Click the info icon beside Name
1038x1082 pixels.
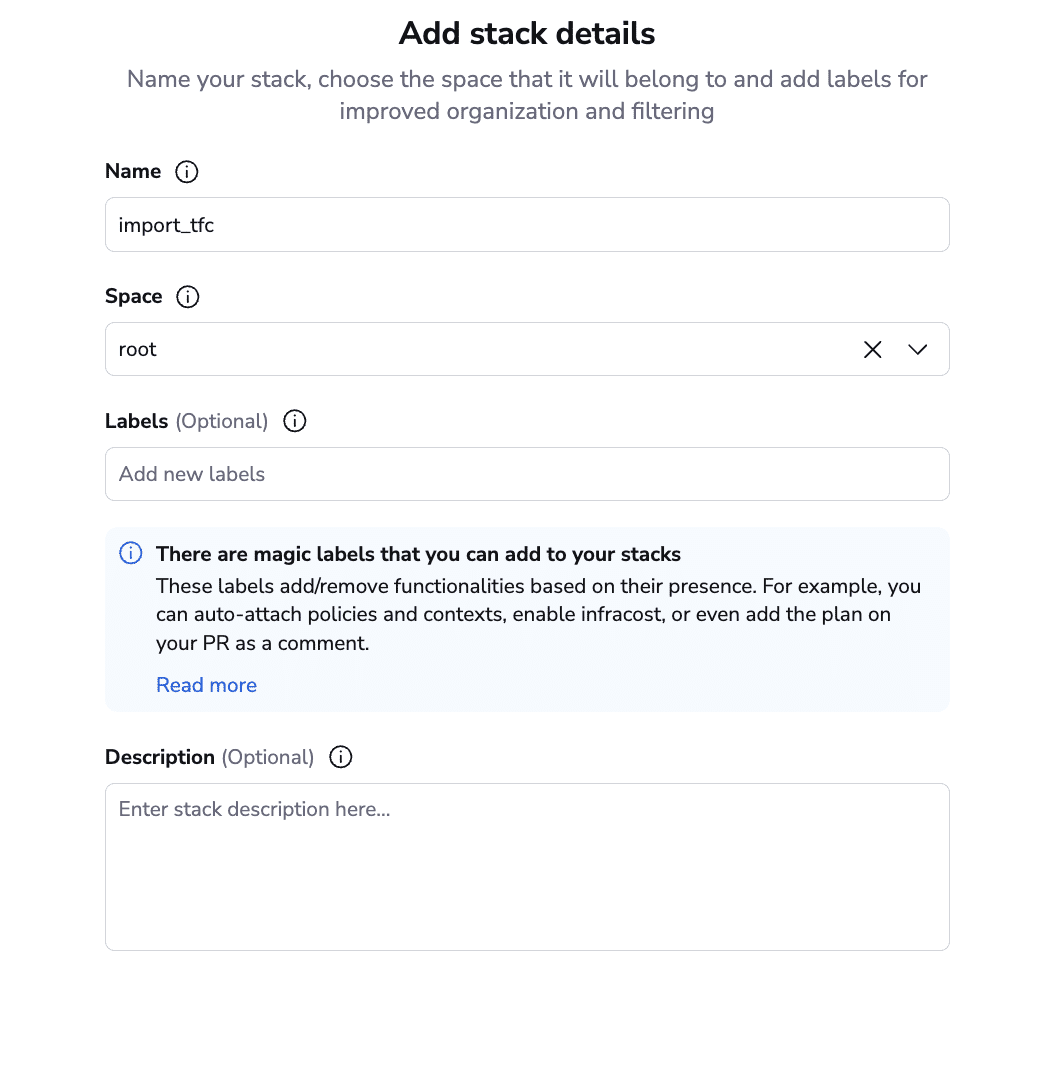point(186,172)
